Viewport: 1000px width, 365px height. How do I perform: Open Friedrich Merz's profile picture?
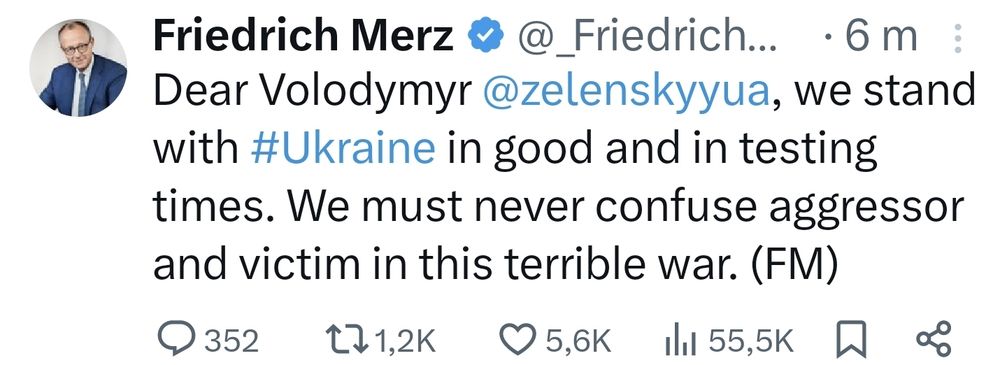(x=78, y=68)
